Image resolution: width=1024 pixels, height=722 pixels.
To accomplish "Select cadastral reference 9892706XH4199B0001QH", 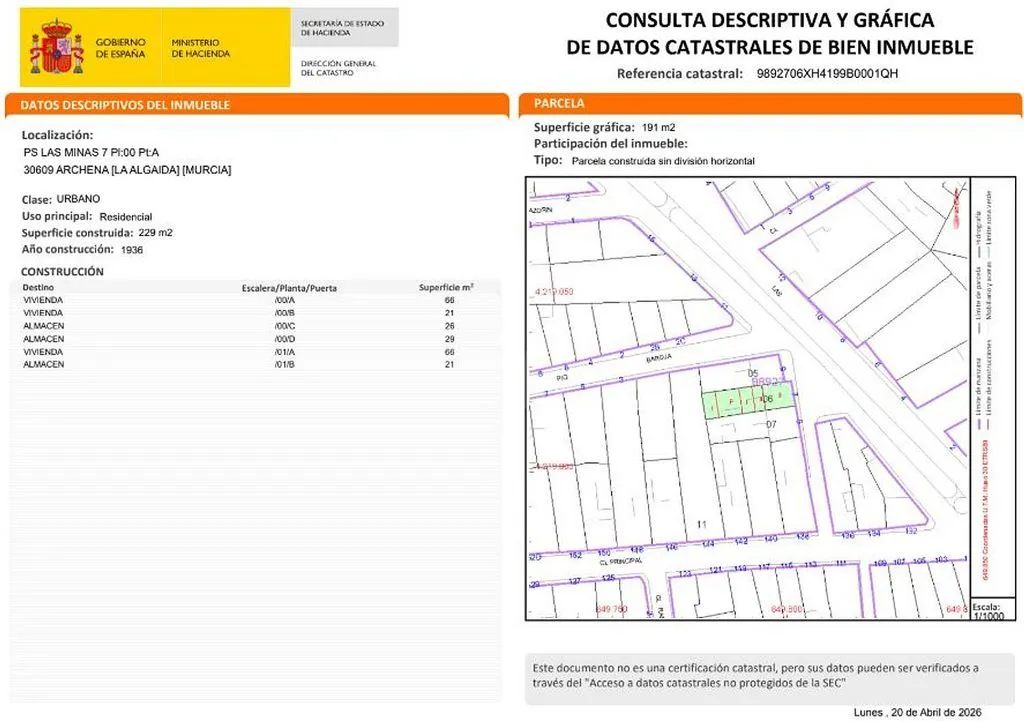I will [827, 74].
